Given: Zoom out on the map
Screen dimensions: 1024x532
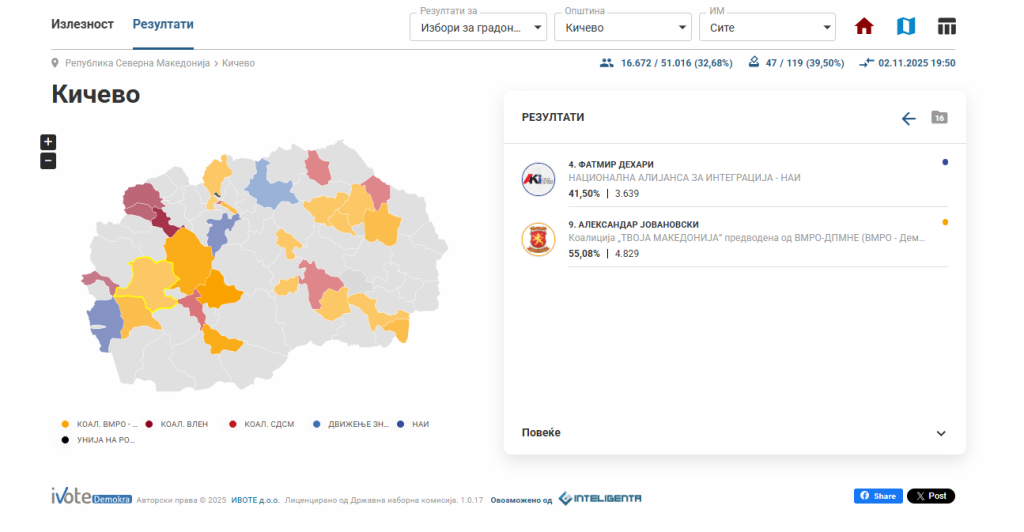Looking at the screenshot, I should pos(48,161).
